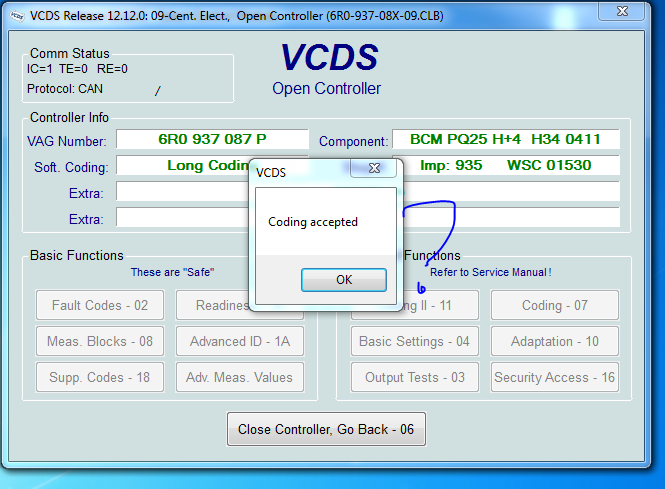Open Security Access - 16
The image size is (665, 489).
(x=555, y=377)
